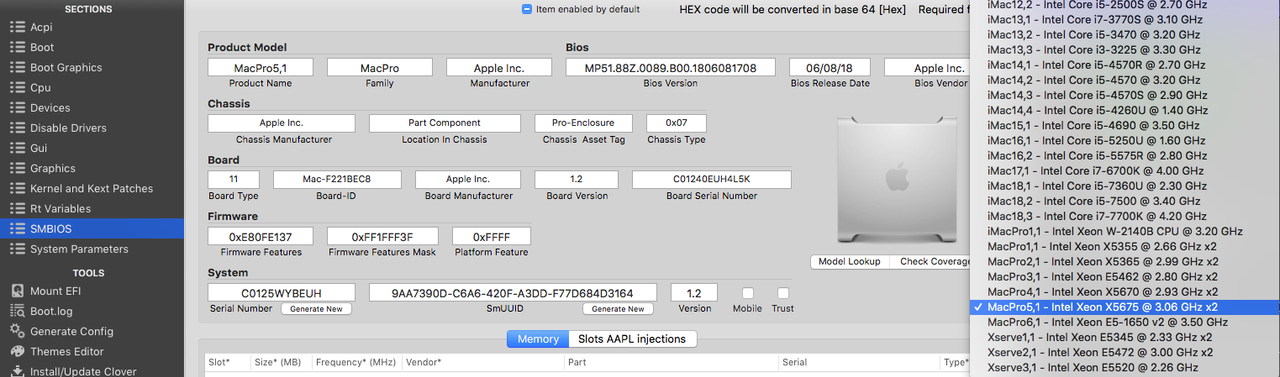Edit the Location In Chassis field
Viewport: 1280px width, 377px height.
[x=445, y=123]
